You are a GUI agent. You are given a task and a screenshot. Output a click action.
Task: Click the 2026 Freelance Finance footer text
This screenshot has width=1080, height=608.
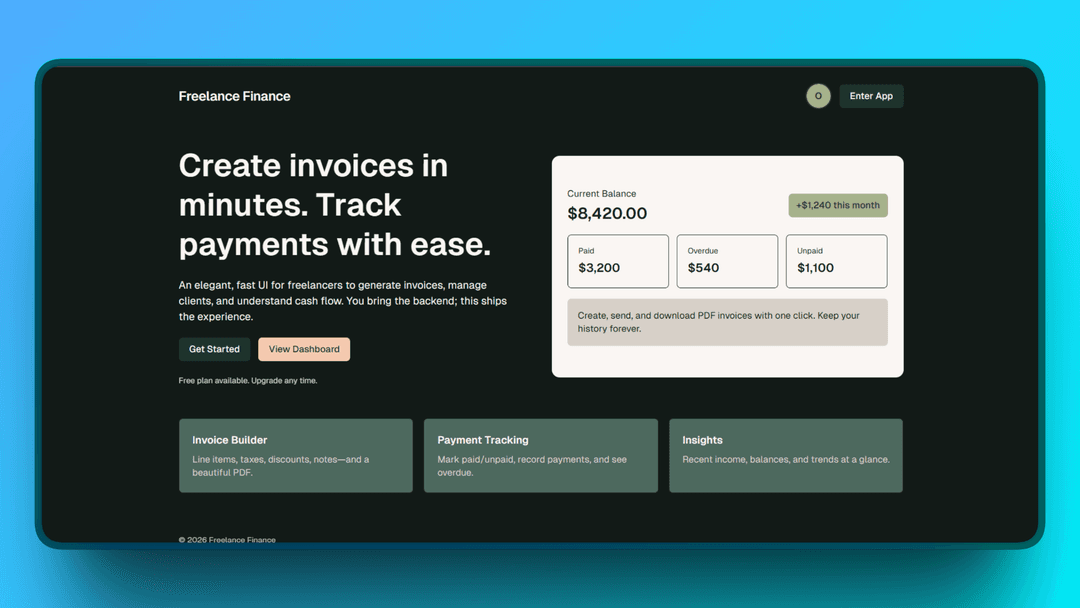pos(227,539)
